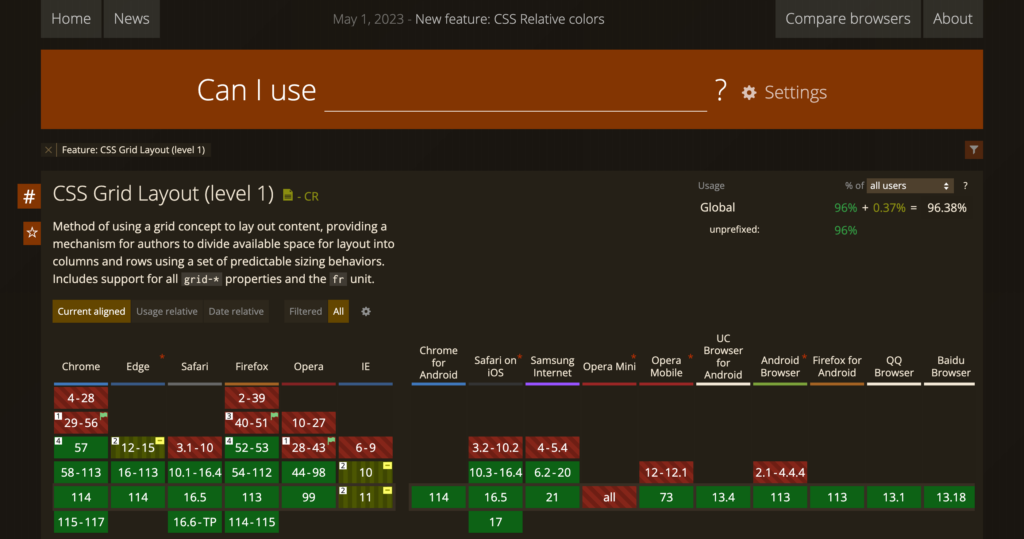Select Current aligned view mode
This screenshot has width=1024, height=539.
tap(91, 312)
